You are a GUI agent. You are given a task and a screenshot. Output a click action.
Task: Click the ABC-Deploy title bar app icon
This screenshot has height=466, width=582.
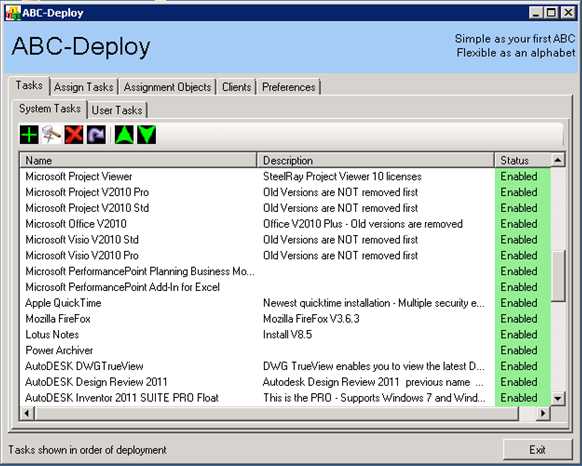pos(13,13)
